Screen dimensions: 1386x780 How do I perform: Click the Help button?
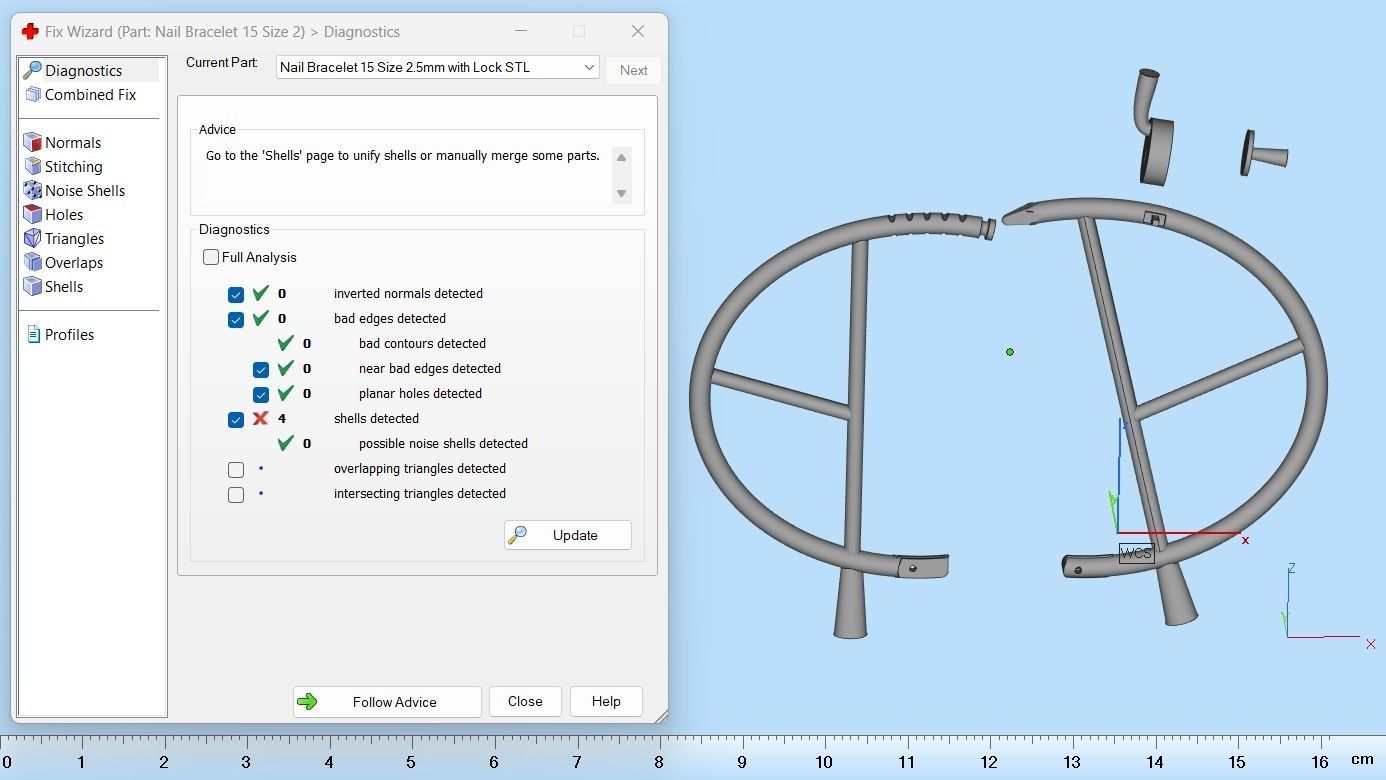[606, 702]
